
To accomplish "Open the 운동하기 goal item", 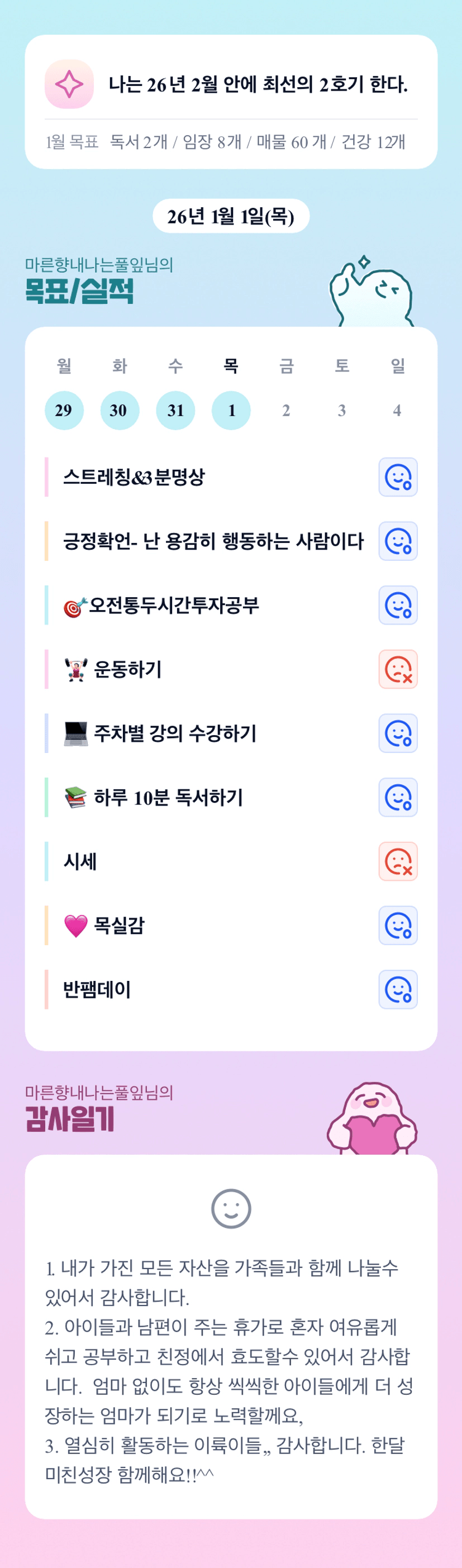I will [128, 670].
